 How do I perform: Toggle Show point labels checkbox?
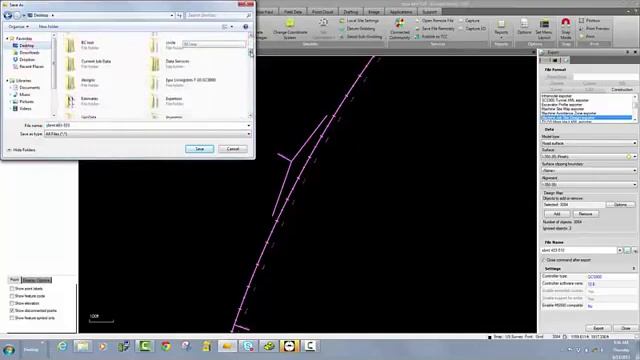tap(12, 289)
